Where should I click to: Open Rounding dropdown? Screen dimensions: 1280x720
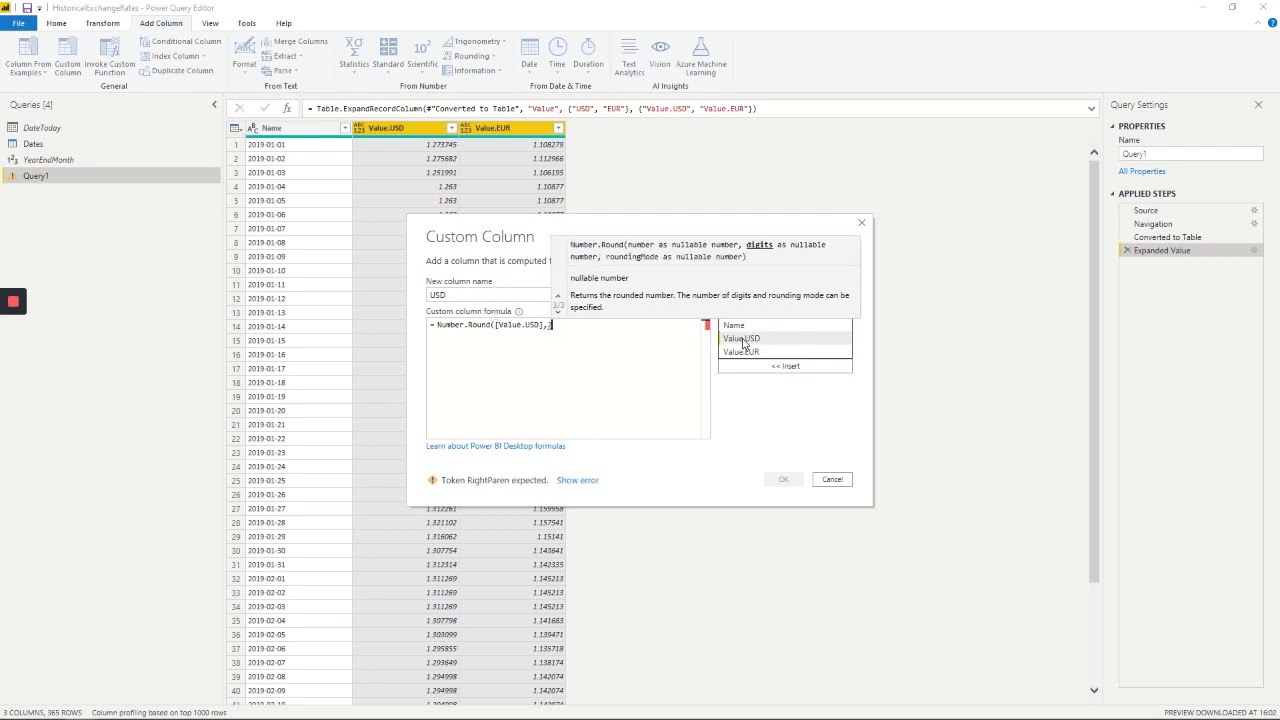point(471,57)
